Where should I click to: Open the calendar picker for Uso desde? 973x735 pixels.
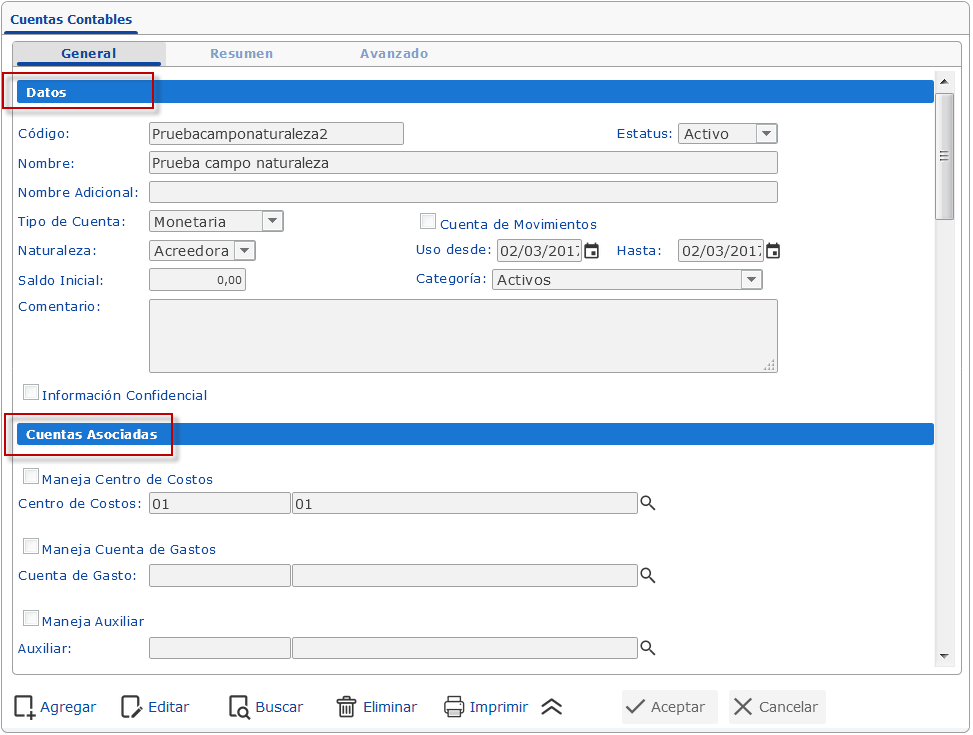[x=590, y=251]
